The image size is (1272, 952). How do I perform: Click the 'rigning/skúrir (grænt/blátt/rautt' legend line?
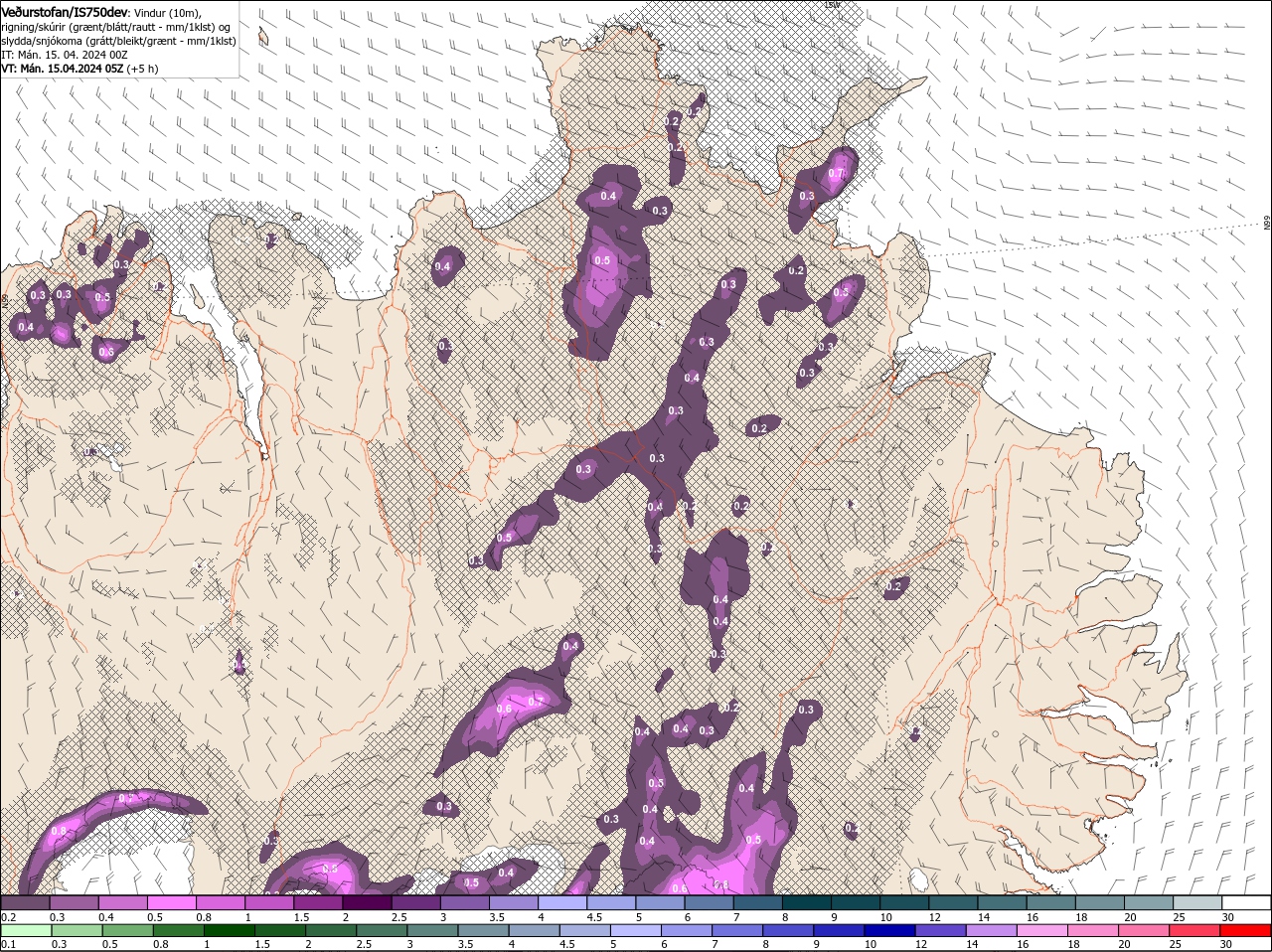(x=115, y=27)
